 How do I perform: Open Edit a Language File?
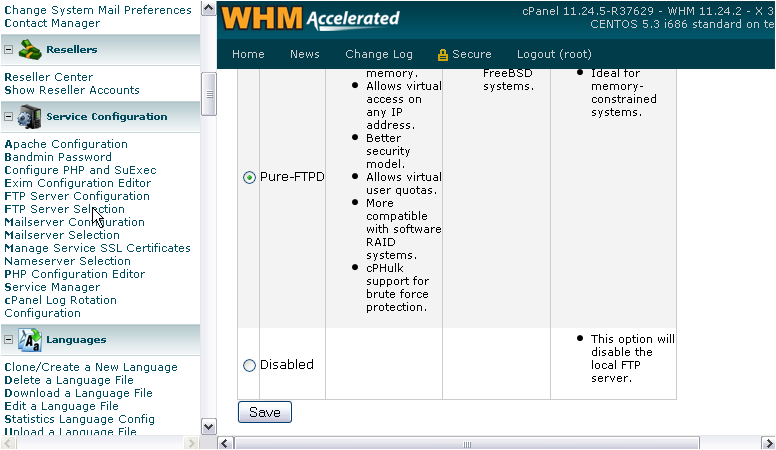click(61, 406)
